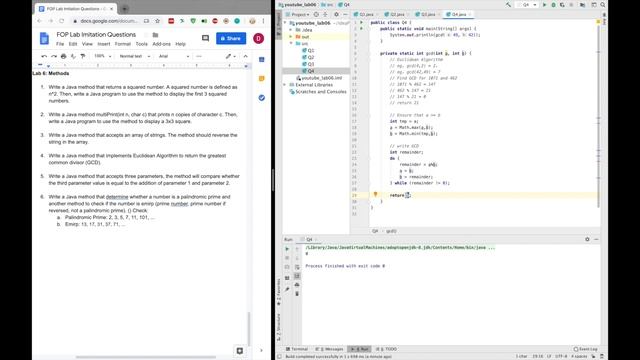
Task: Click the locate file target icon in Project panel
Action: click(316, 14)
